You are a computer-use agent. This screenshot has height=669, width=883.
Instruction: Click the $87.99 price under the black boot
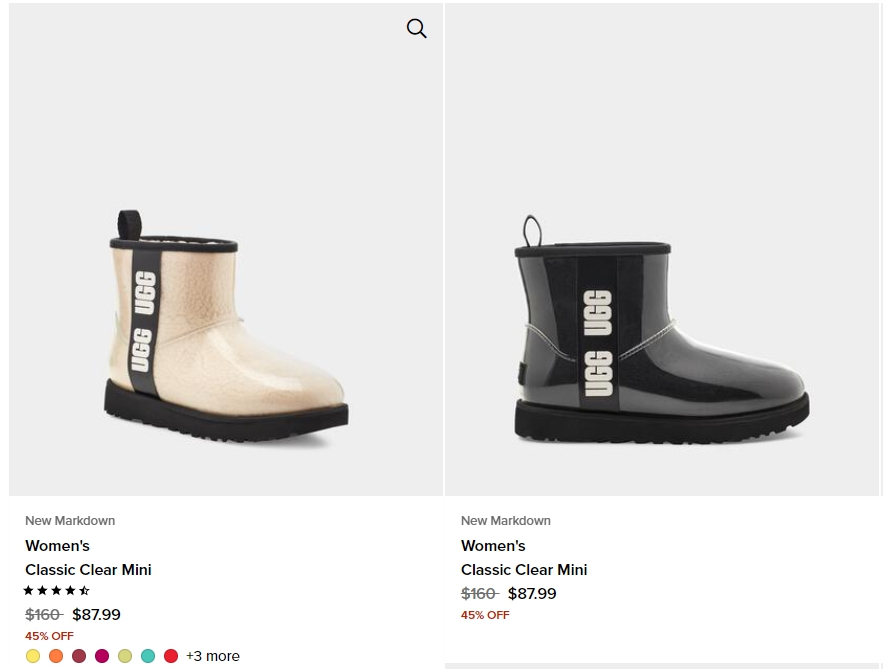click(x=532, y=594)
